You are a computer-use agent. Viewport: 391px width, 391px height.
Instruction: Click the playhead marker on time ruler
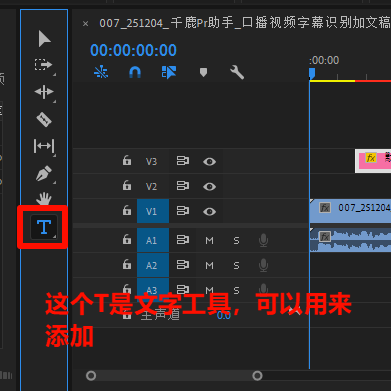[312, 73]
